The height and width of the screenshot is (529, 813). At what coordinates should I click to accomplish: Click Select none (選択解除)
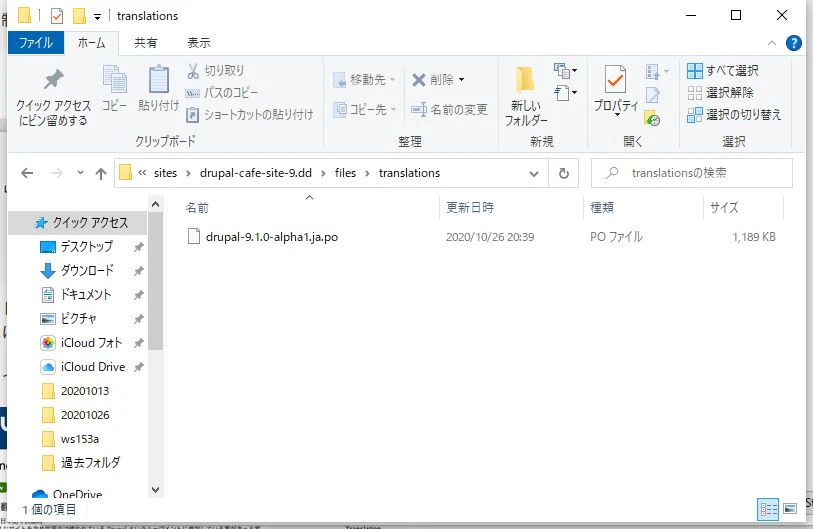point(721,93)
